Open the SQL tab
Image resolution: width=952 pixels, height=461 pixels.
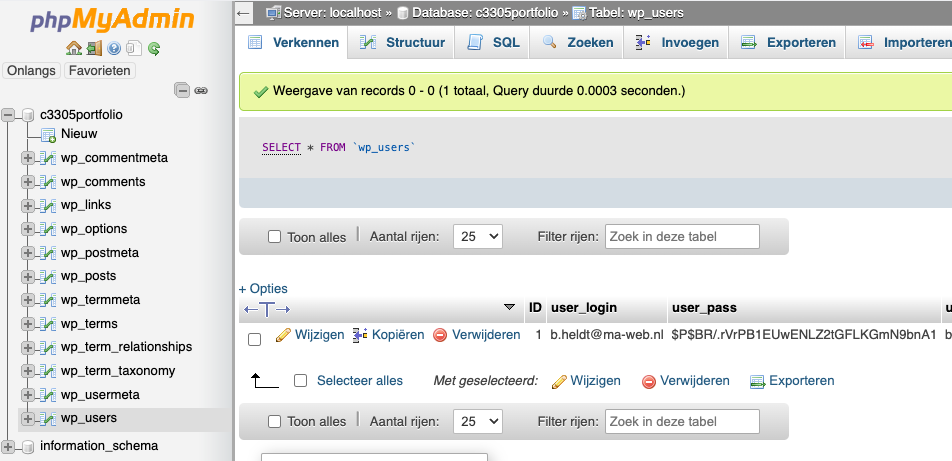[492, 43]
